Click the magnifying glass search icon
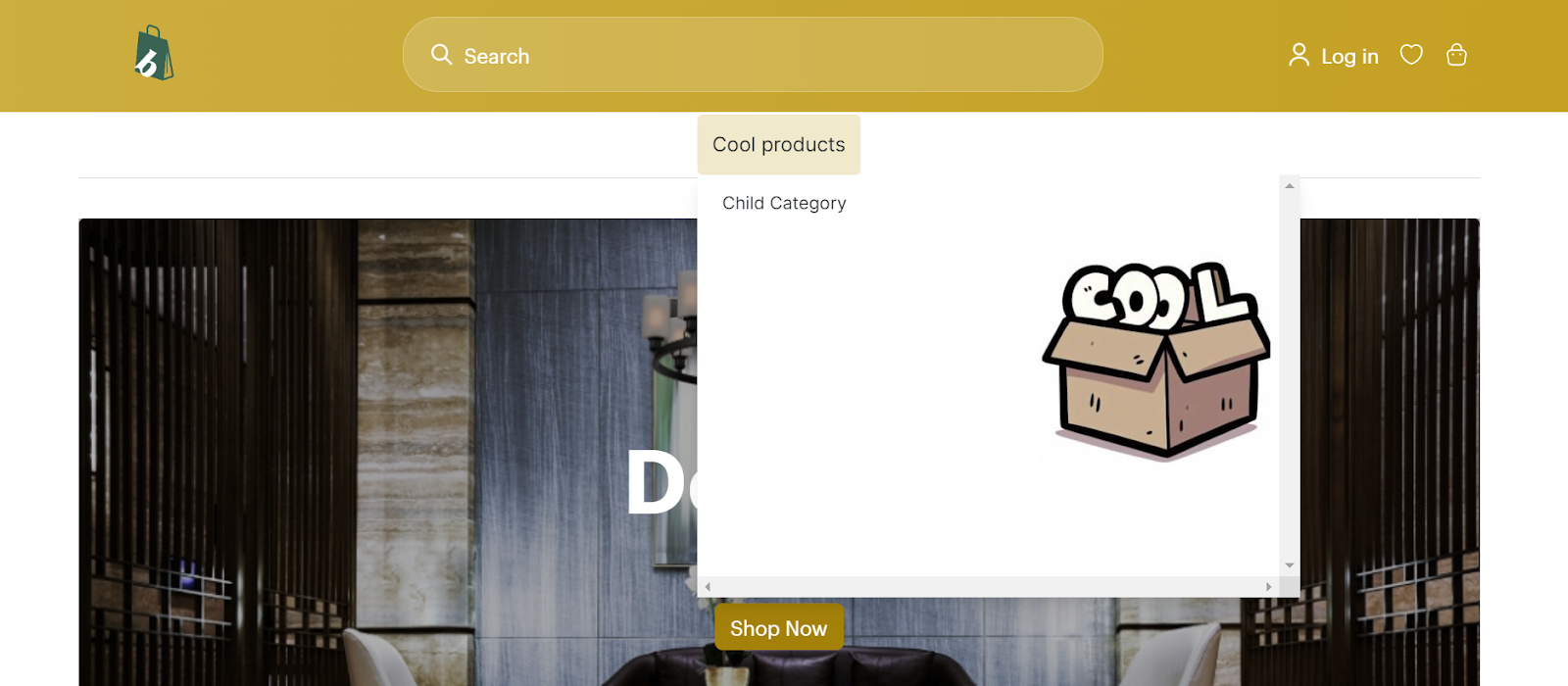The height and width of the screenshot is (686, 1568). point(442,55)
